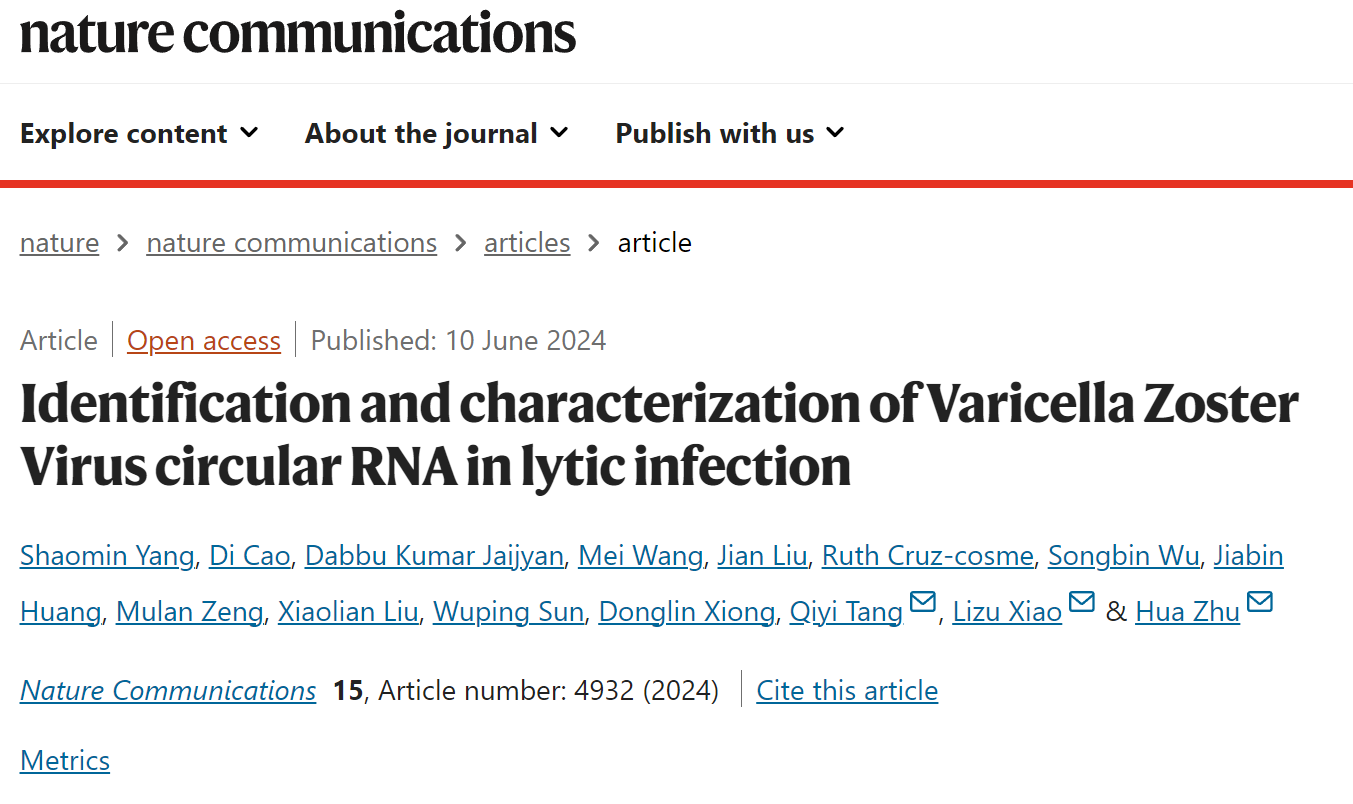This screenshot has height=804, width=1353.
Task: Click the envelope icon next to Hua Zhu
Action: point(1260,603)
